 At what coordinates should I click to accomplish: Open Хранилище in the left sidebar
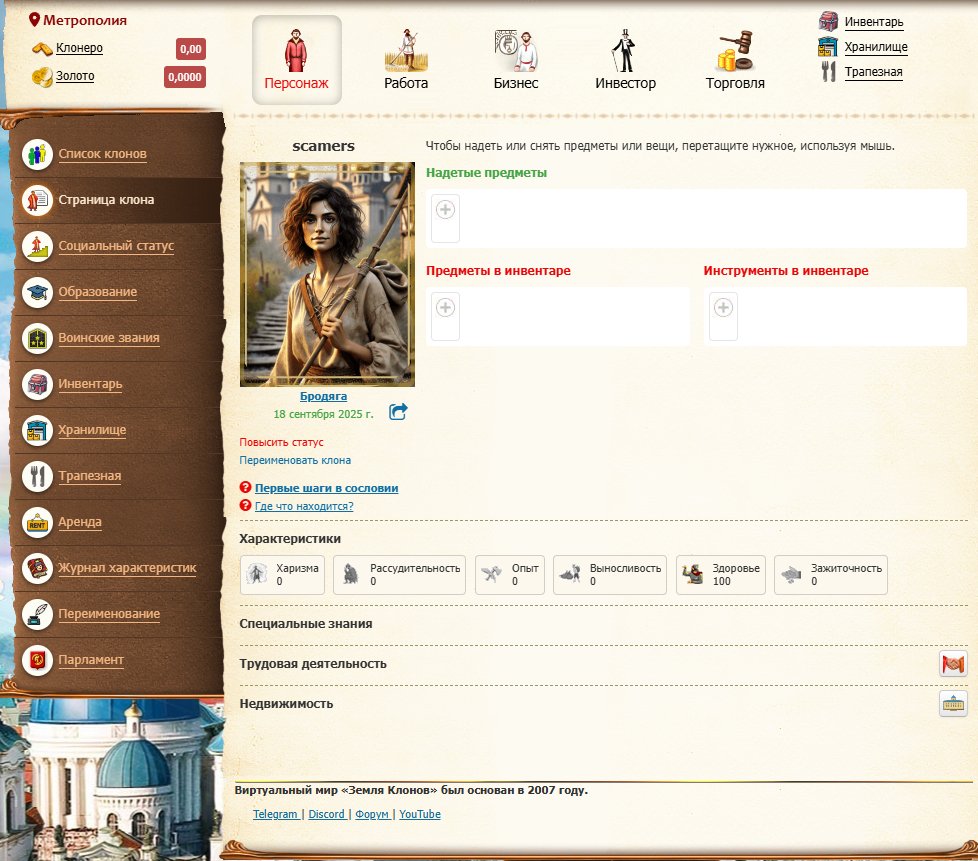click(x=92, y=430)
